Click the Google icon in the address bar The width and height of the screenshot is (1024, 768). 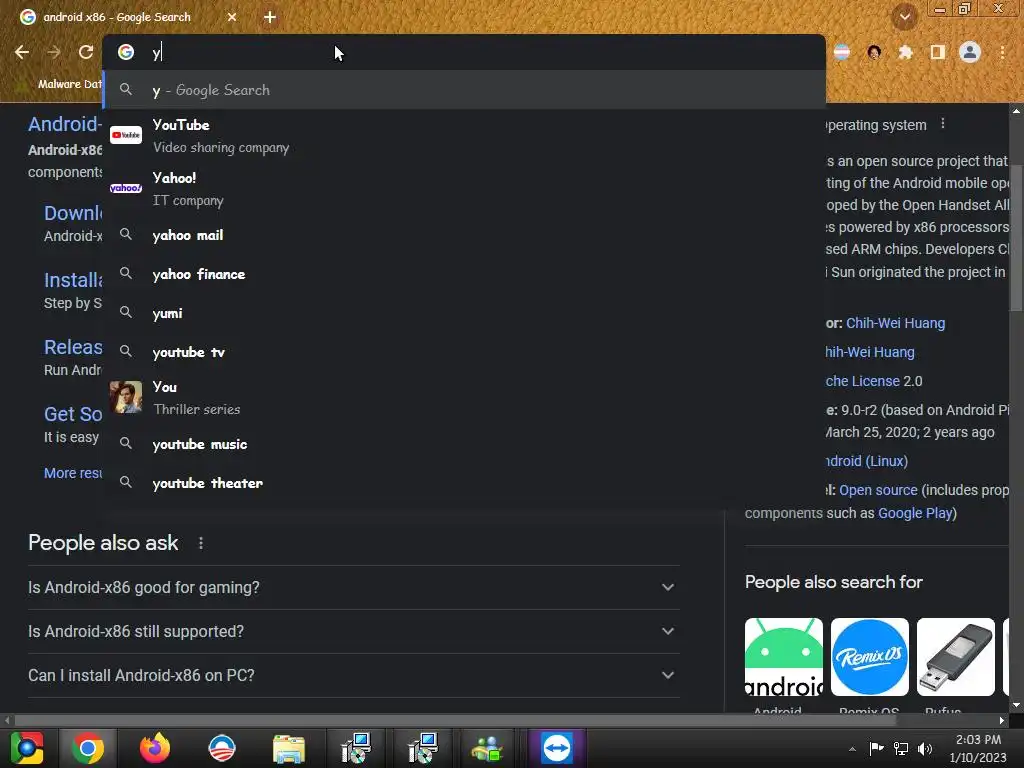click(126, 52)
